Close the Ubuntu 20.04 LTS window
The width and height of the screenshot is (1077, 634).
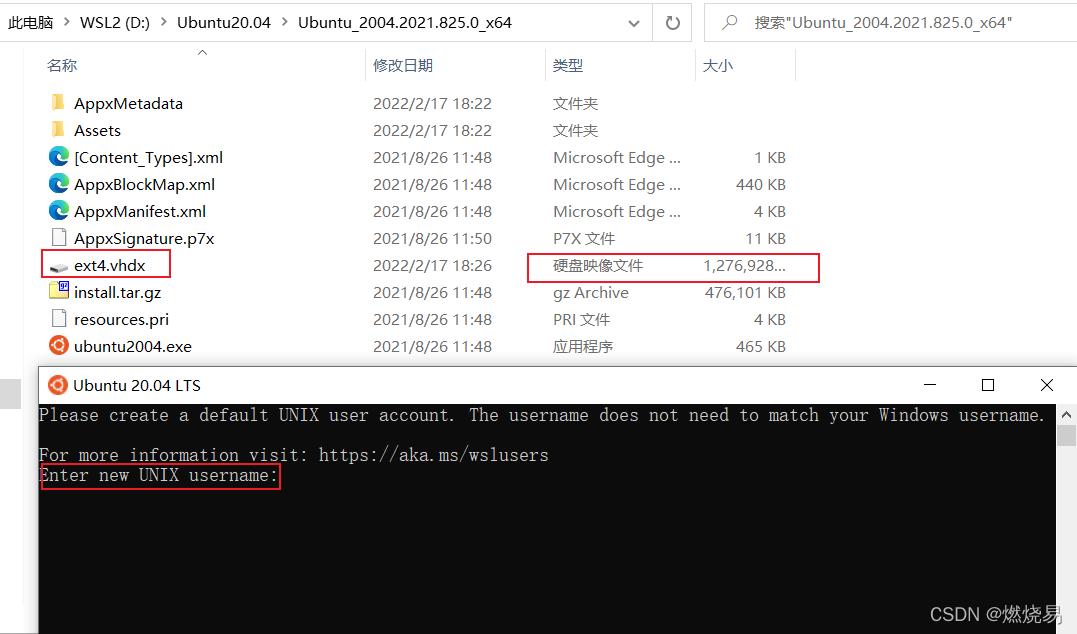[x=1047, y=385]
